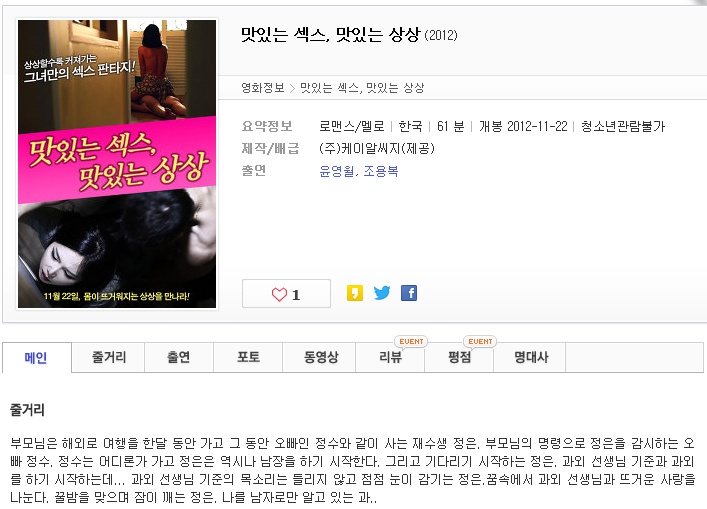Click the heart like button
707x509 pixels.
click(286, 294)
